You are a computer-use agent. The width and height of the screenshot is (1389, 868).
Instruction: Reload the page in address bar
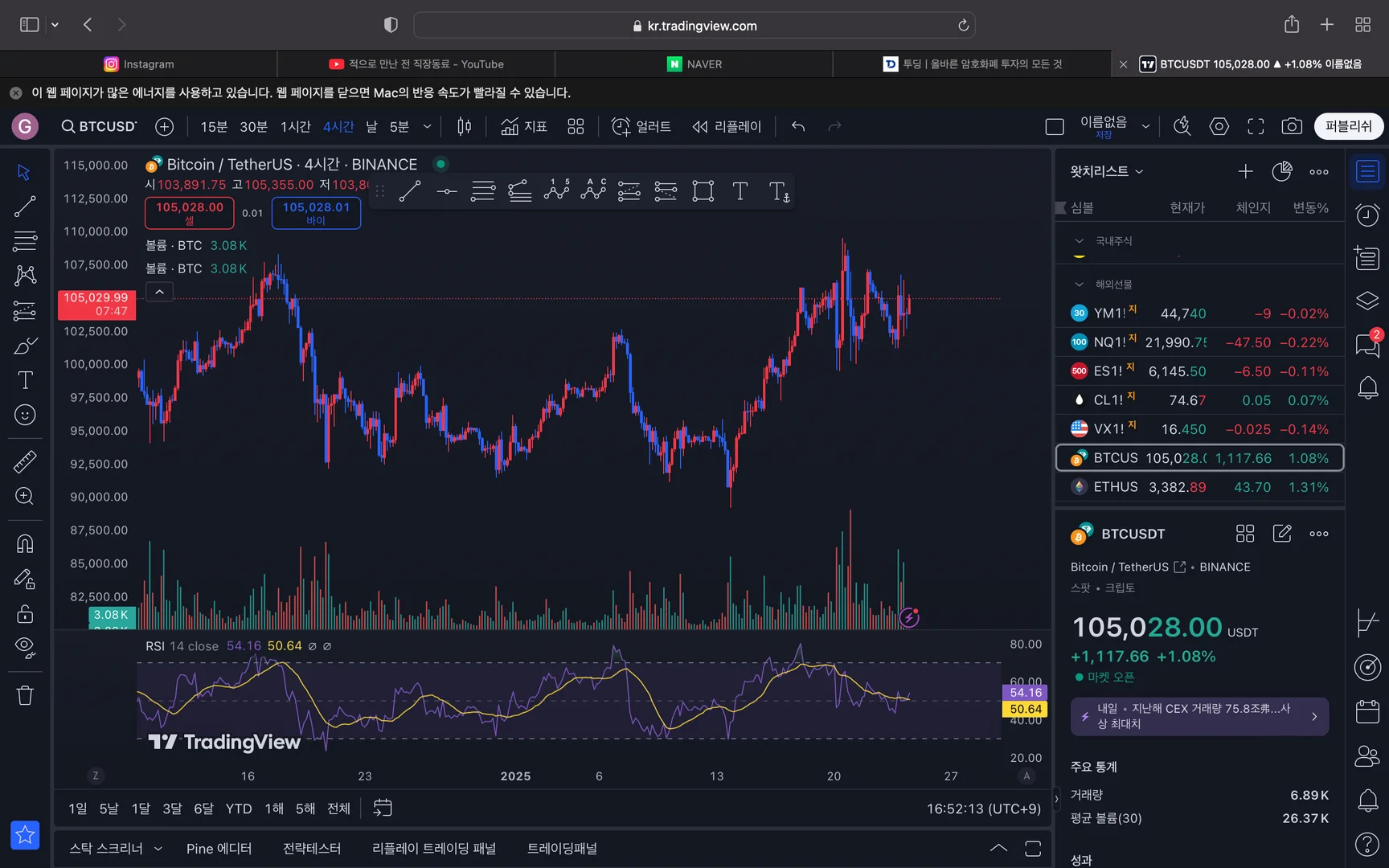coord(963,26)
